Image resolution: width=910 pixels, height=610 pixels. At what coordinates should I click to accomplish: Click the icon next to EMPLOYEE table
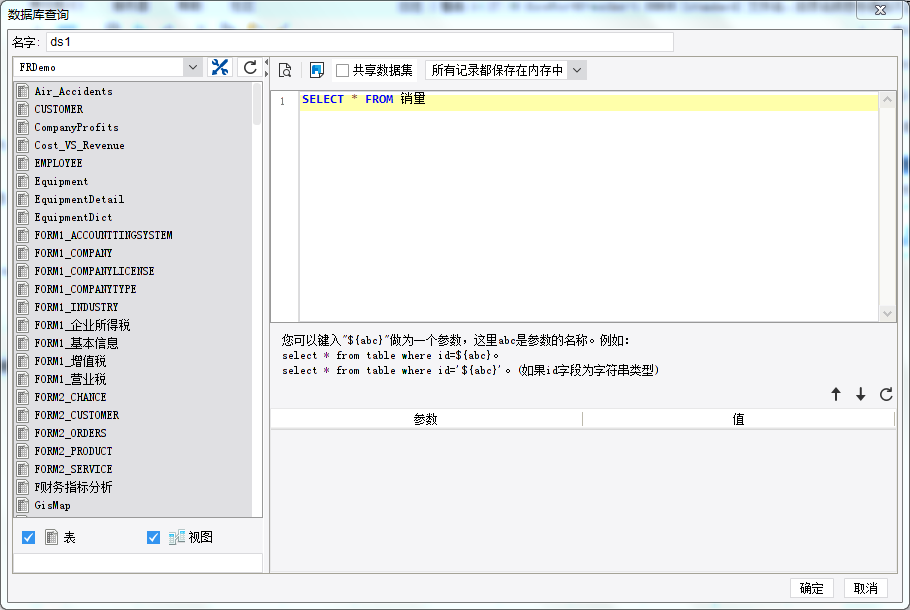point(23,163)
